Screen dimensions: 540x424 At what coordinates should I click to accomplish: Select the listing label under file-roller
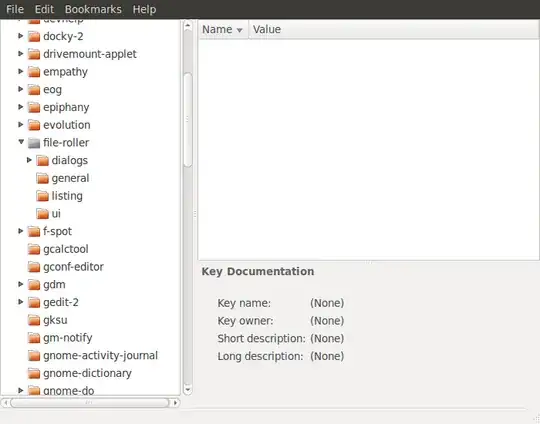tap(67, 196)
